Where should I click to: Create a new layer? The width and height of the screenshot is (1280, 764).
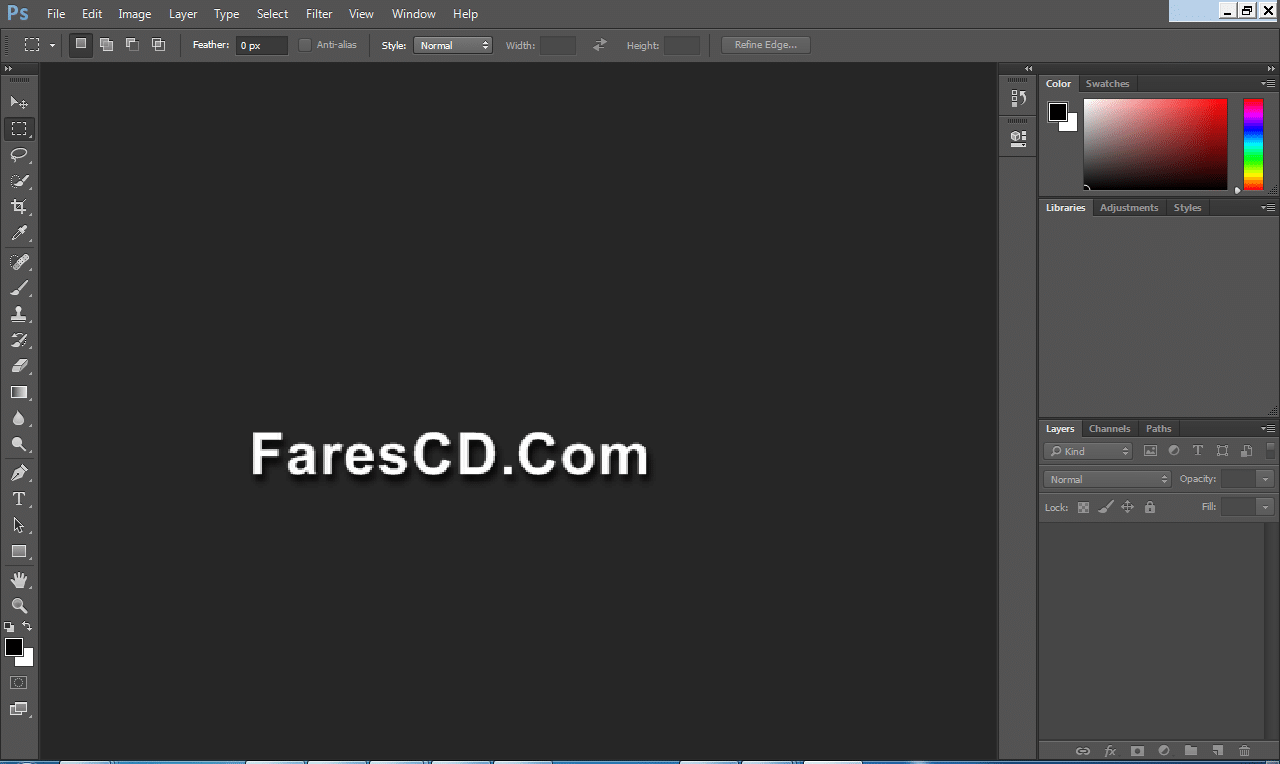(1218, 751)
